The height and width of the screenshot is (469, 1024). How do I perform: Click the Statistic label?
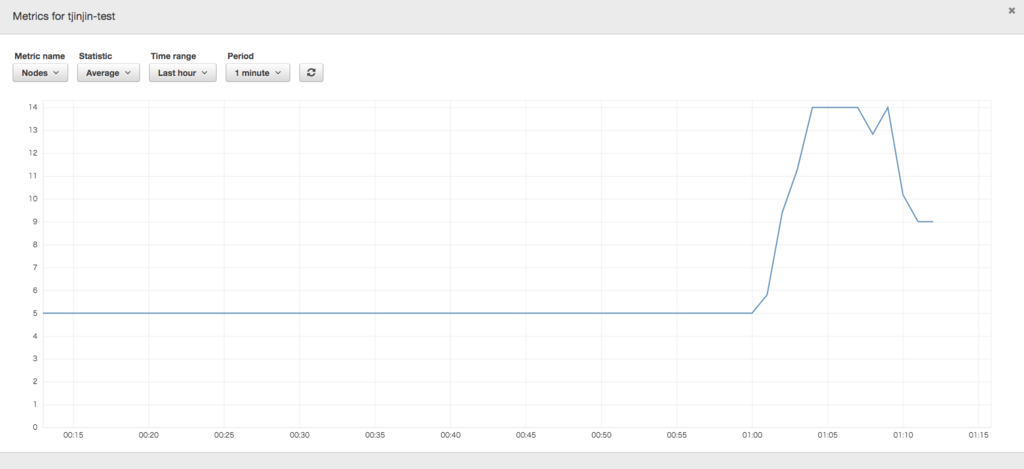(96, 56)
